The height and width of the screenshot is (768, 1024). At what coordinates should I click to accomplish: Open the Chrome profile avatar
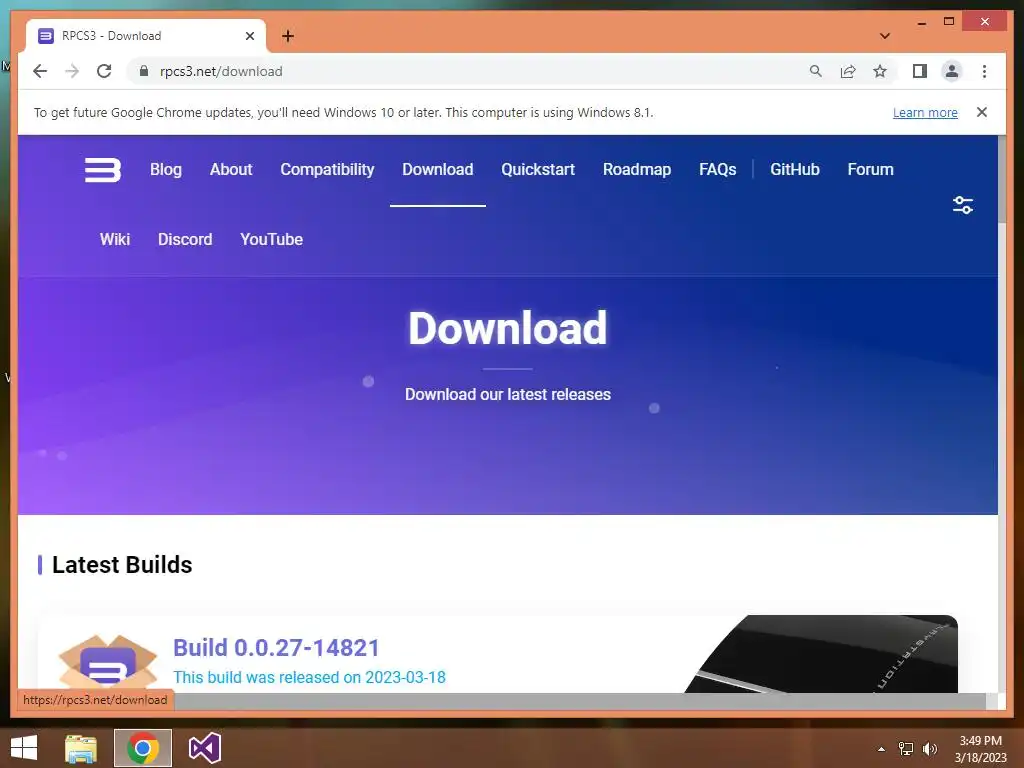(952, 71)
